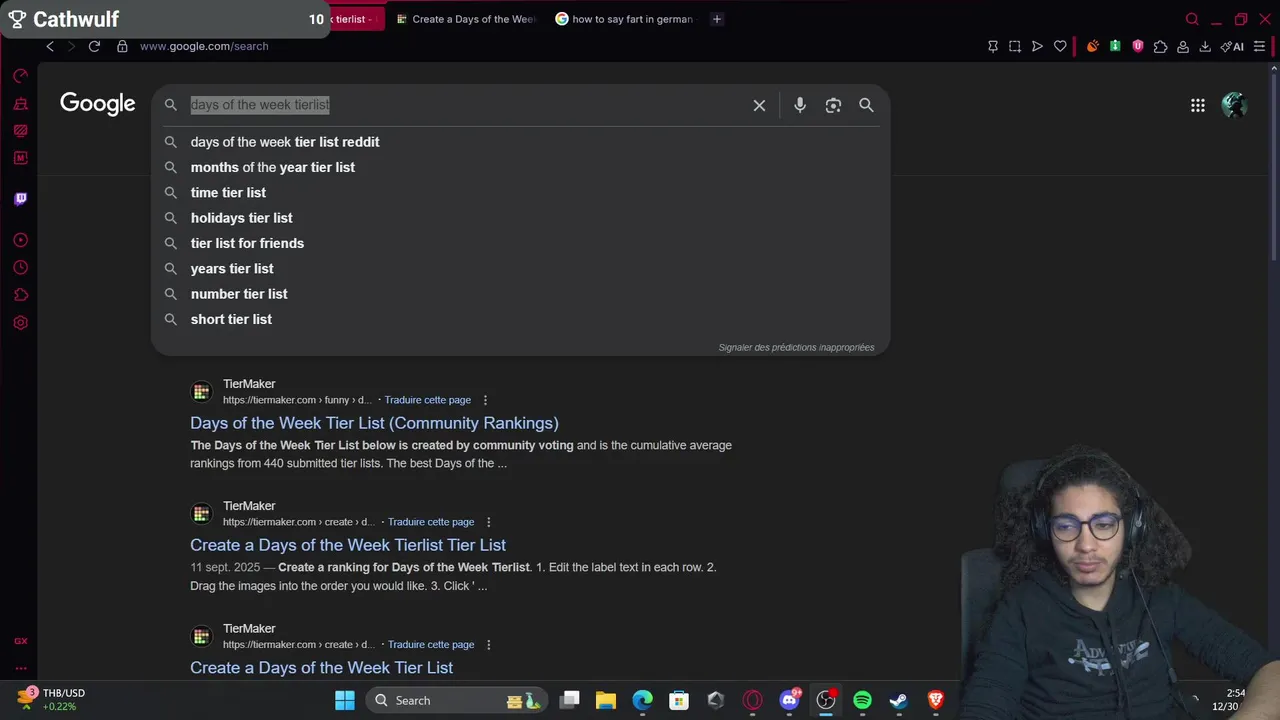1280x720 pixels.
Task: Open more options for Community Rankings result
Action: [x=485, y=400]
